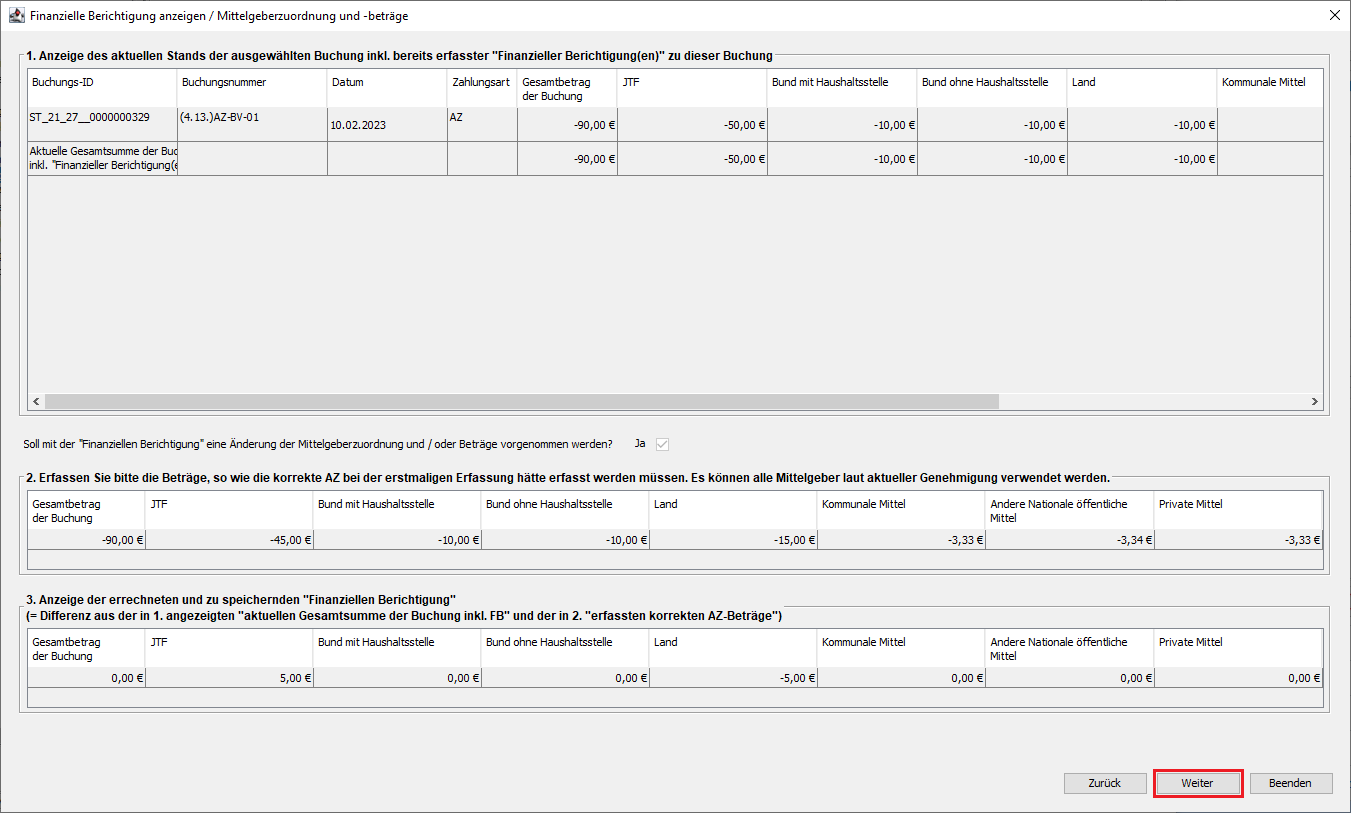Click Gesamtbetrag field in section 2

coord(87,540)
